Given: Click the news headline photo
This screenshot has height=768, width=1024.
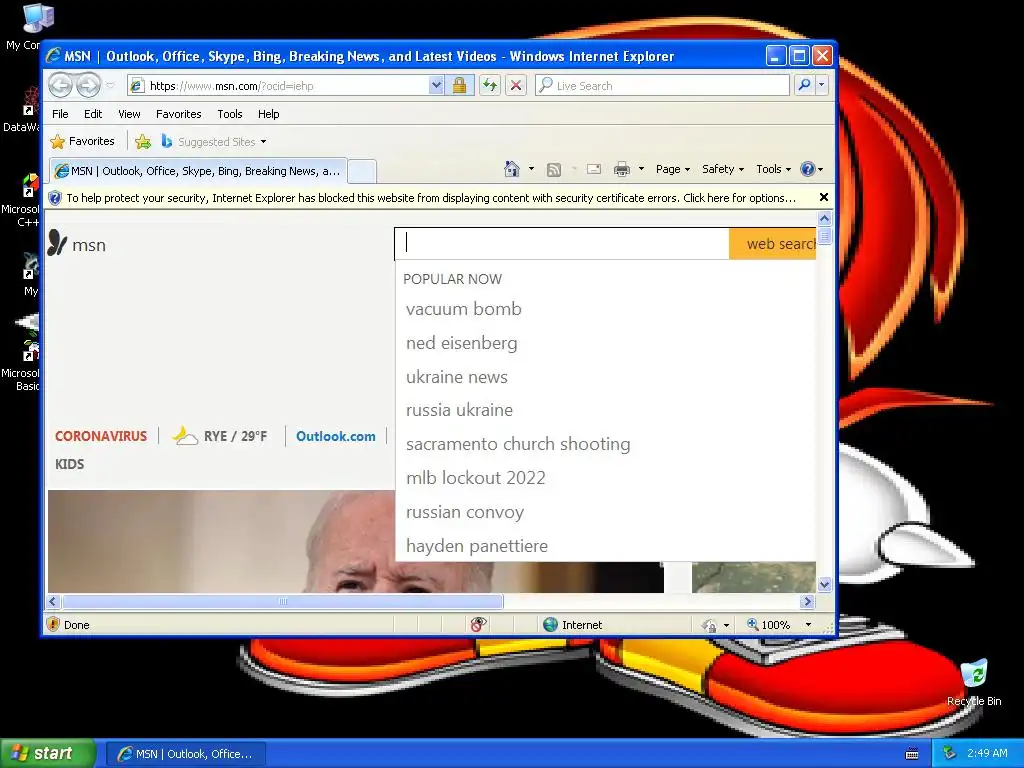Looking at the screenshot, I should pos(221,541).
